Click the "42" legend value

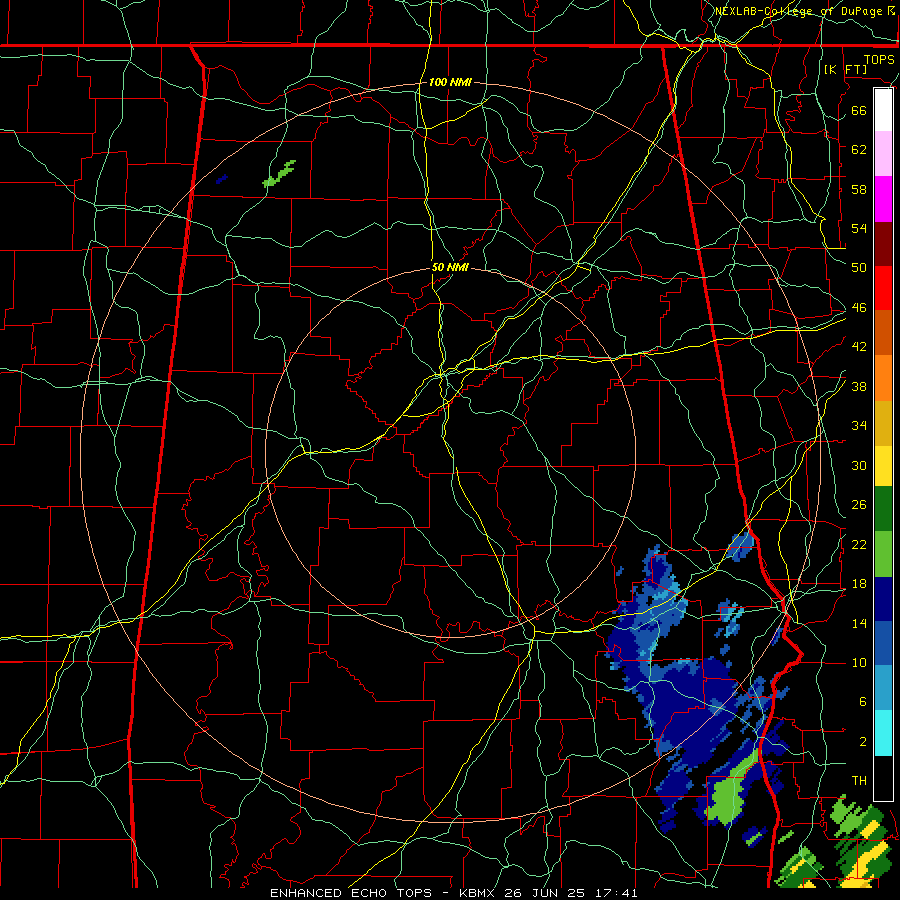859,347
